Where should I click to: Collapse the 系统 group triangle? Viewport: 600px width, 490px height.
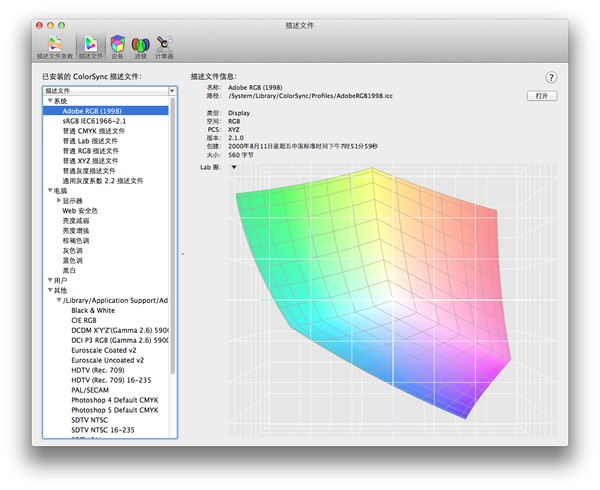pos(50,101)
